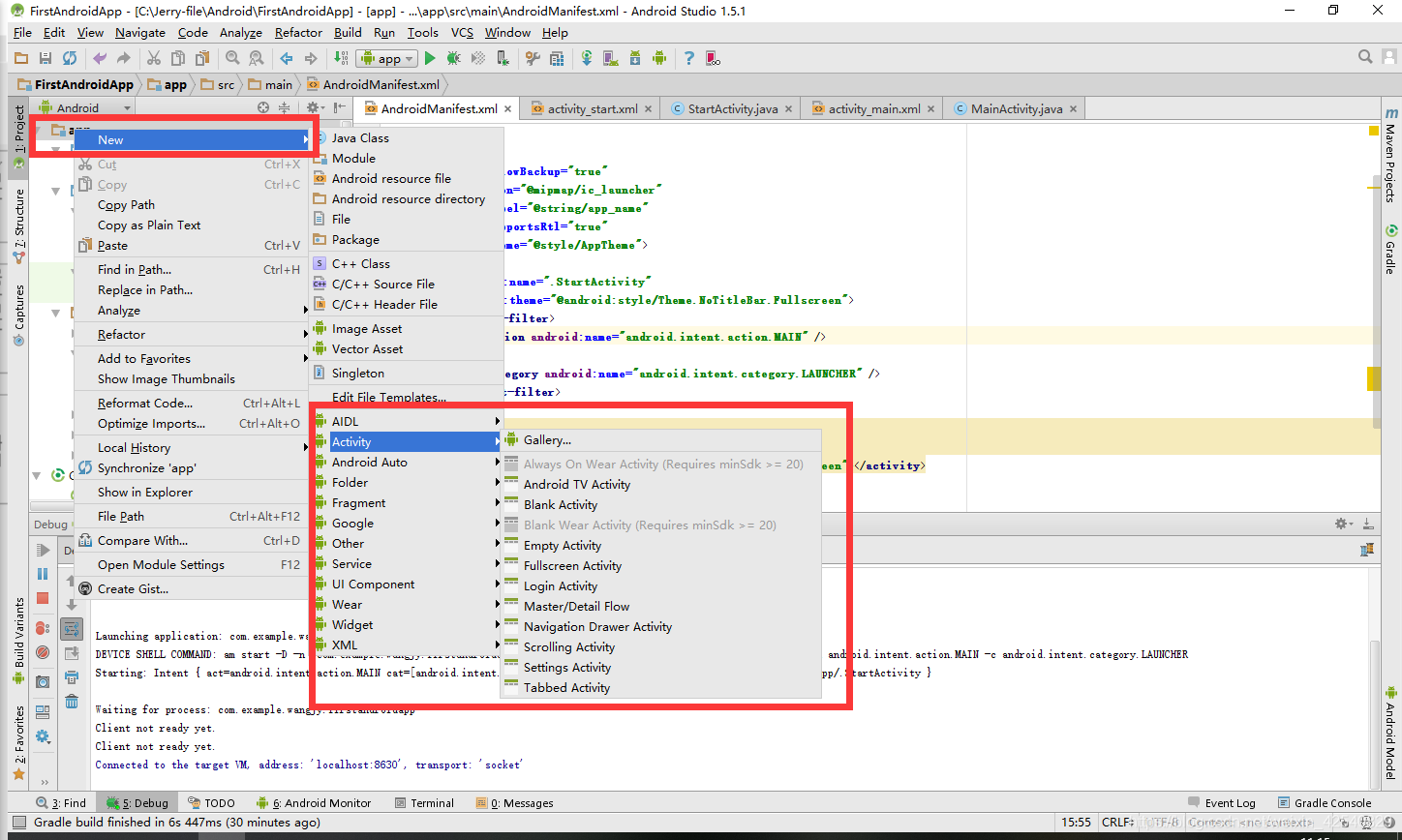Click the Synchronize toolbar icon
The height and width of the screenshot is (840, 1402).
70,58
